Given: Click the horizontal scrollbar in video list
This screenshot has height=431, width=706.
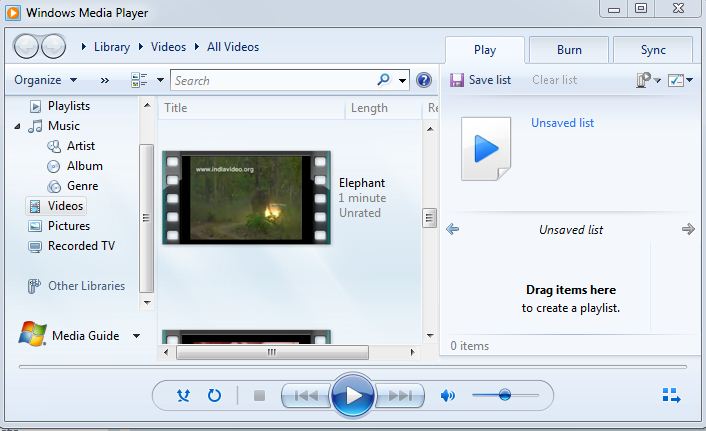Looking at the screenshot, I should click(x=272, y=352).
